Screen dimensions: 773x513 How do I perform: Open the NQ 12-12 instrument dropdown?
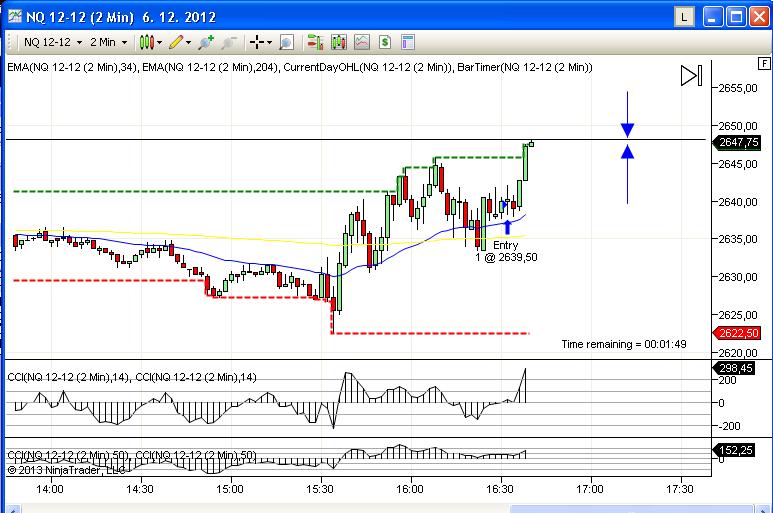point(53,42)
